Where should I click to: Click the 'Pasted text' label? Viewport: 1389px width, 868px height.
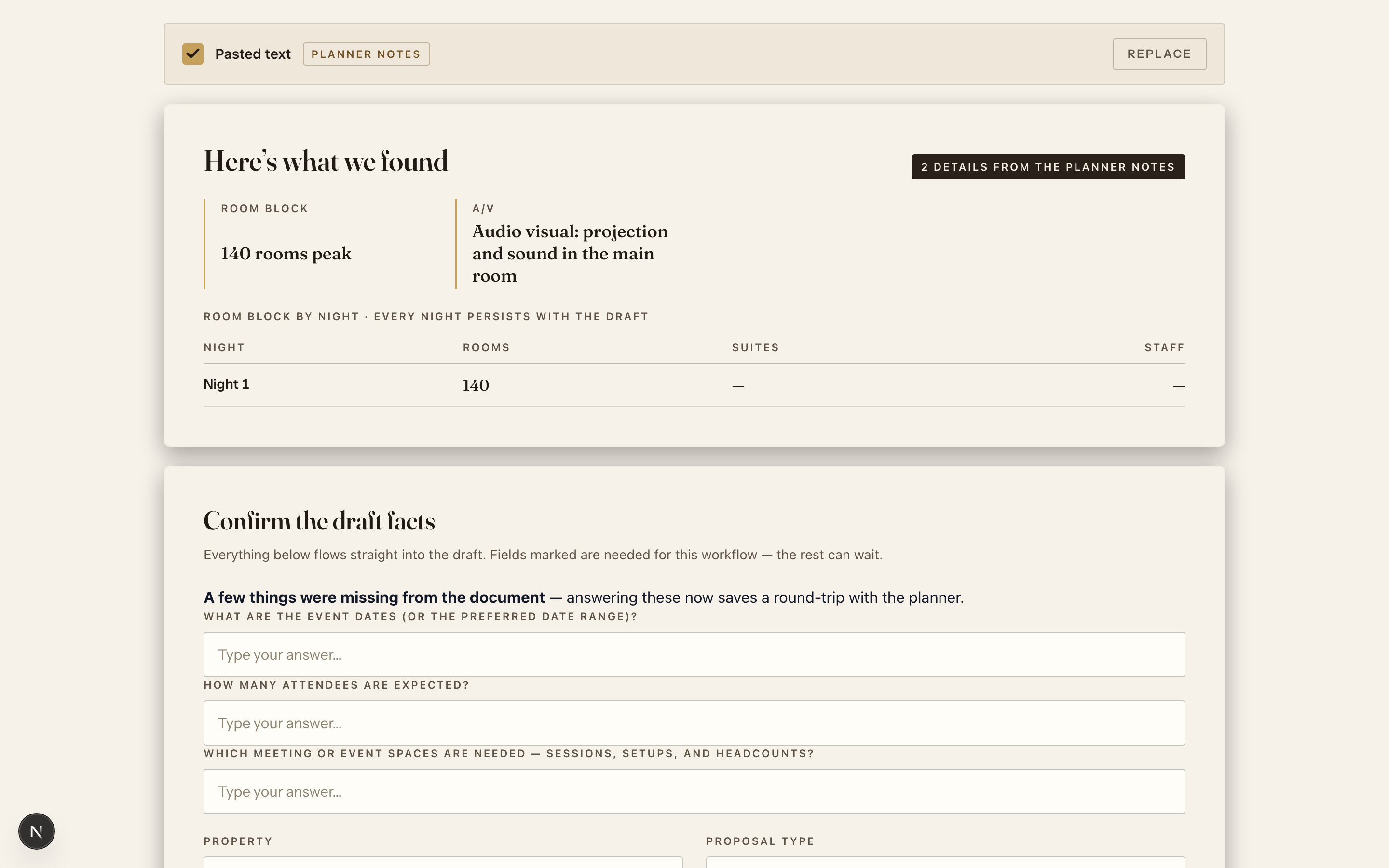(x=253, y=54)
